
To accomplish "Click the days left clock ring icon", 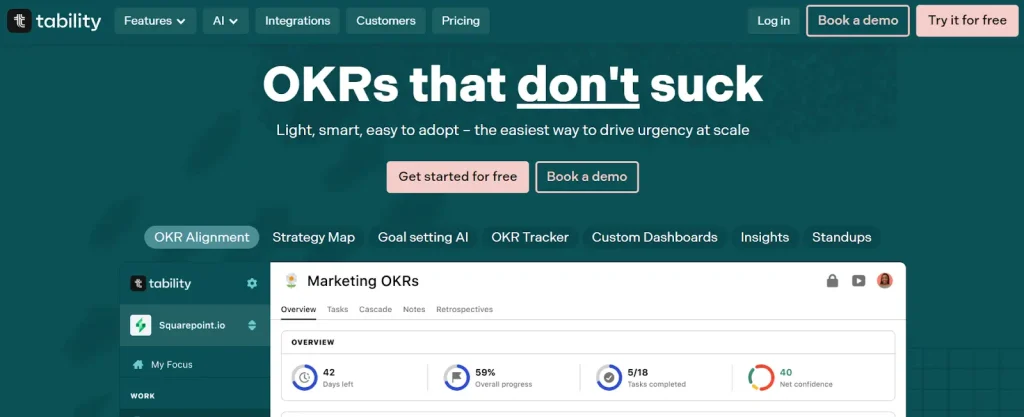I will coord(304,378).
